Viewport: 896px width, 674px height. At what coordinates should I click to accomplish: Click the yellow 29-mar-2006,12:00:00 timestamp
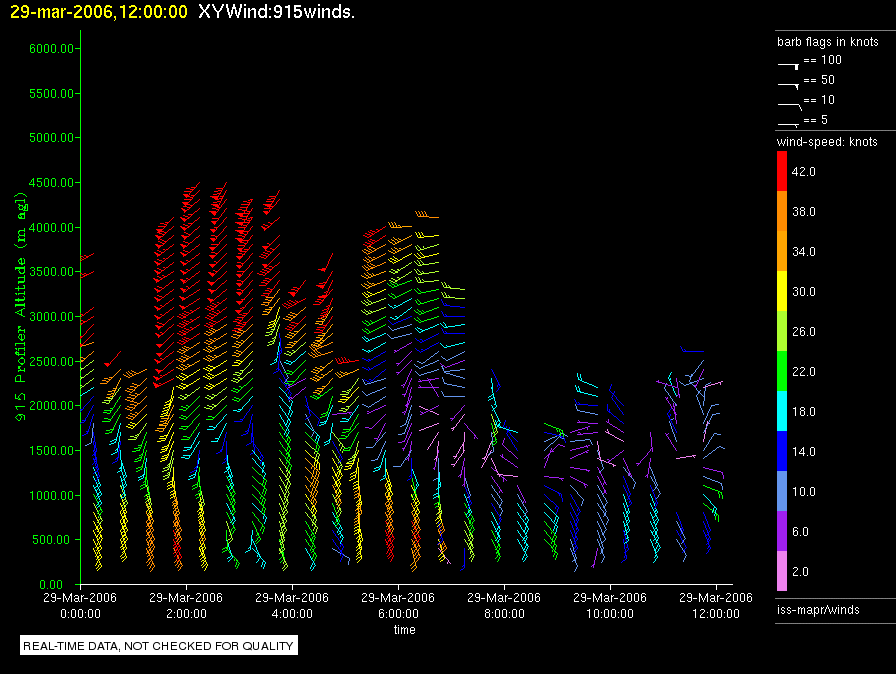click(98, 12)
